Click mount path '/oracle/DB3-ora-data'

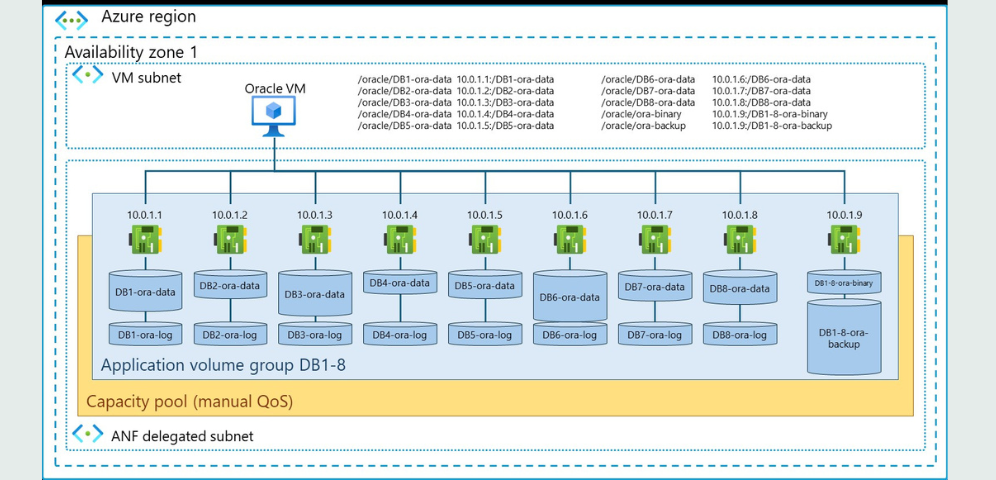[x=405, y=103]
